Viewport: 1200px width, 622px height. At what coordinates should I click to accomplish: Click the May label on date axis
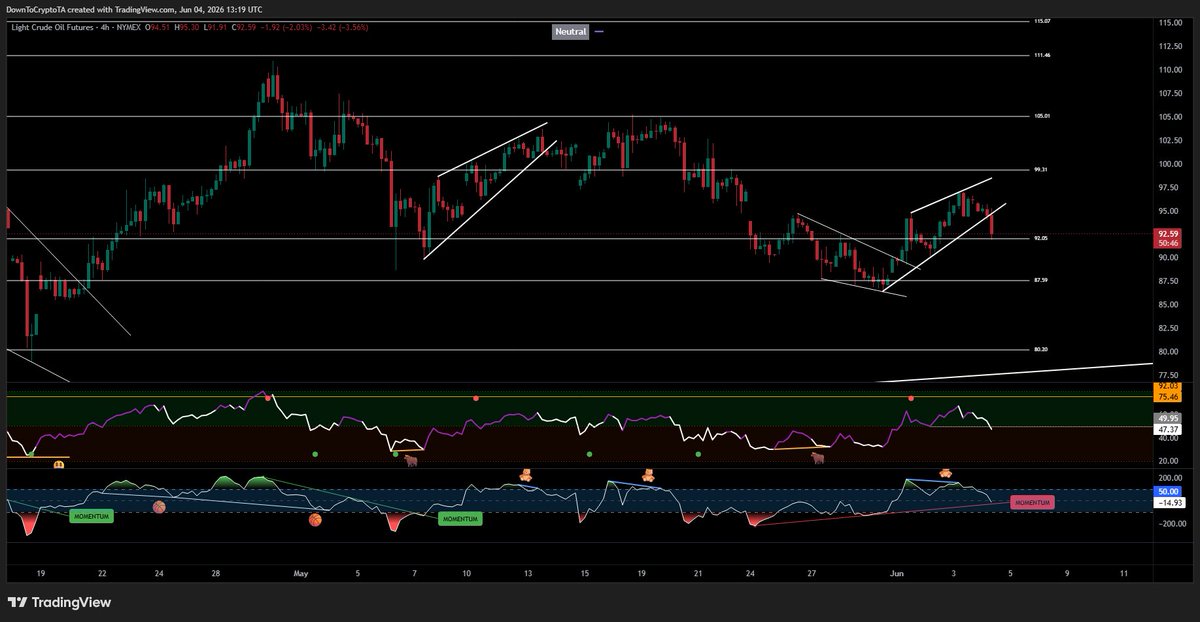tap(301, 574)
